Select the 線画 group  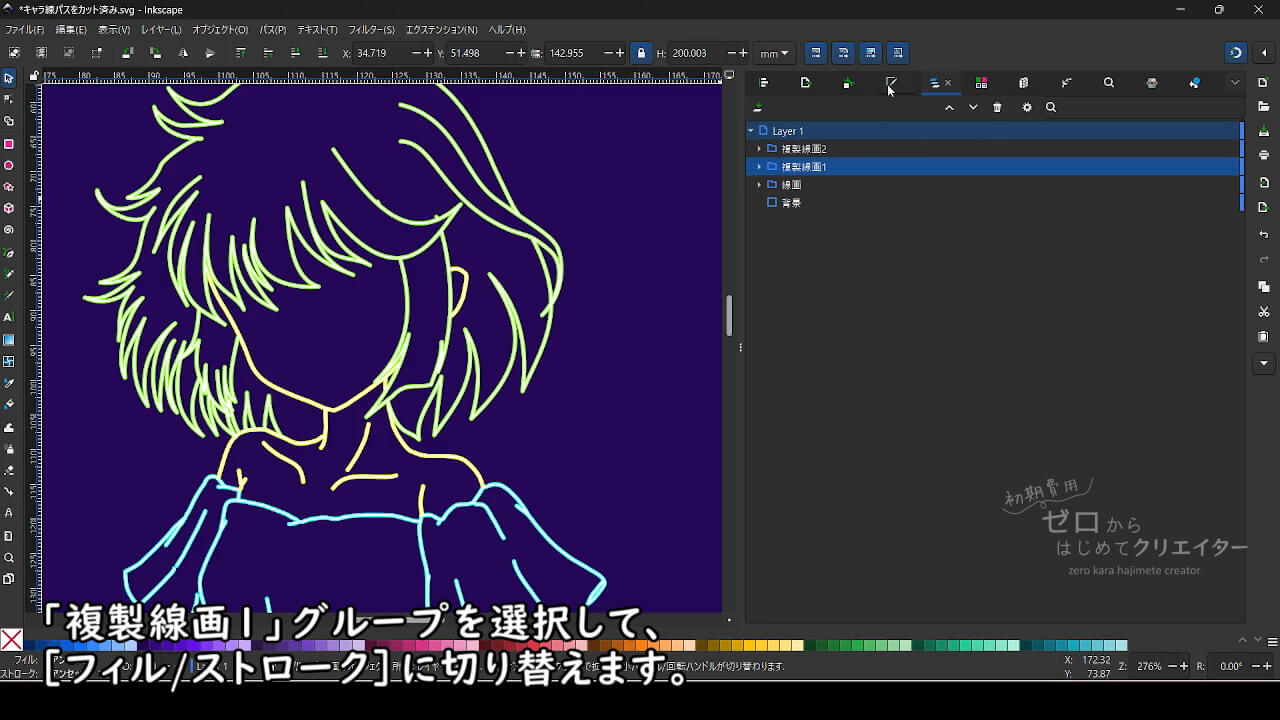791,185
